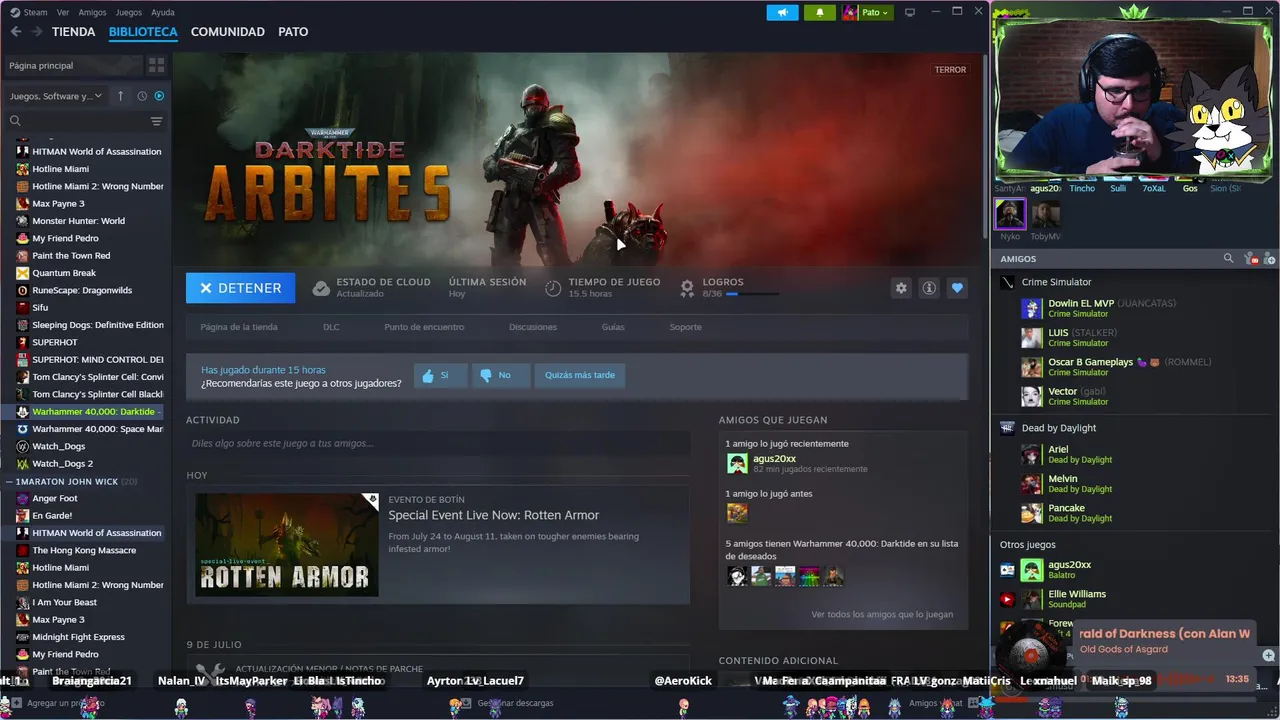
Task: Toggle the recent activity clock filter
Action: (x=142, y=96)
